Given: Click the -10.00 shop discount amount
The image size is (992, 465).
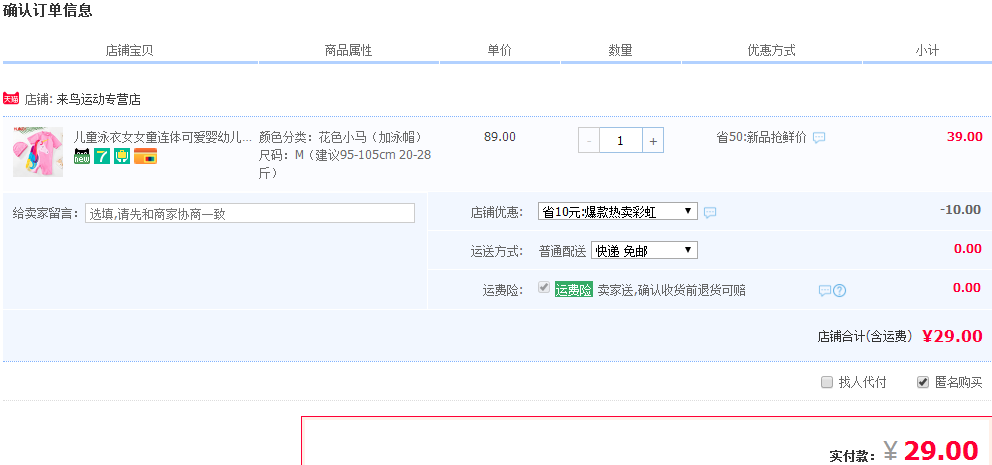Looking at the screenshot, I should point(960,209).
